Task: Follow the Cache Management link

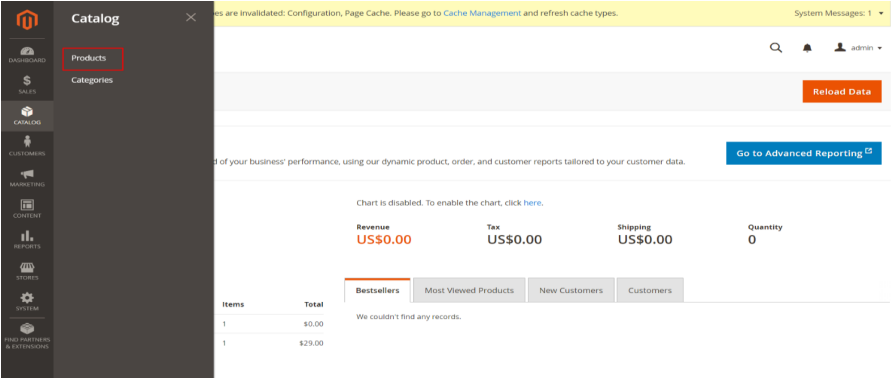Action: click(x=482, y=13)
